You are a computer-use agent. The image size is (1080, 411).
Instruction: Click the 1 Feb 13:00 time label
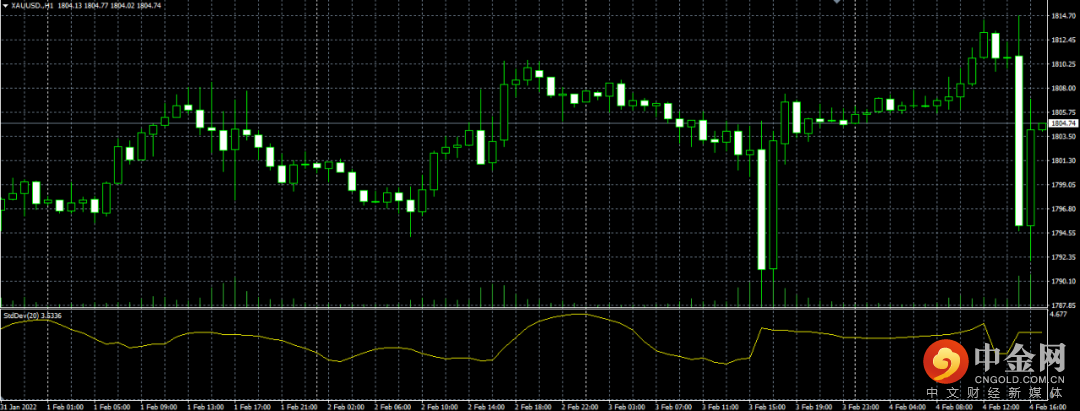(205, 406)
